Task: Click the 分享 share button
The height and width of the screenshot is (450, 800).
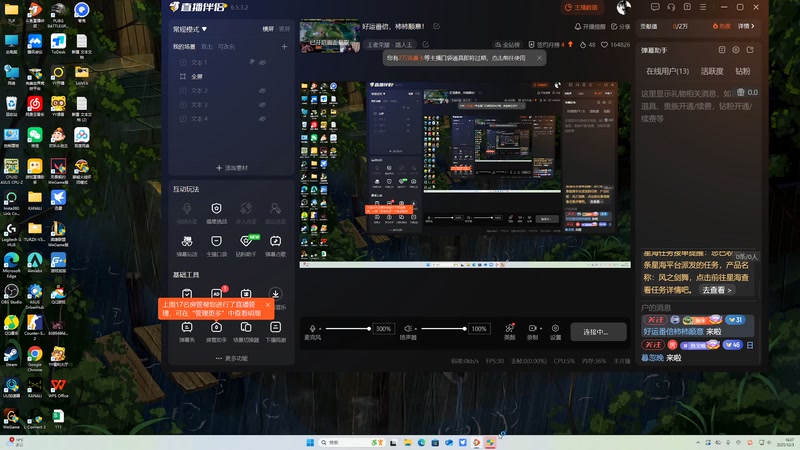Action: click(x=620, y=27)
